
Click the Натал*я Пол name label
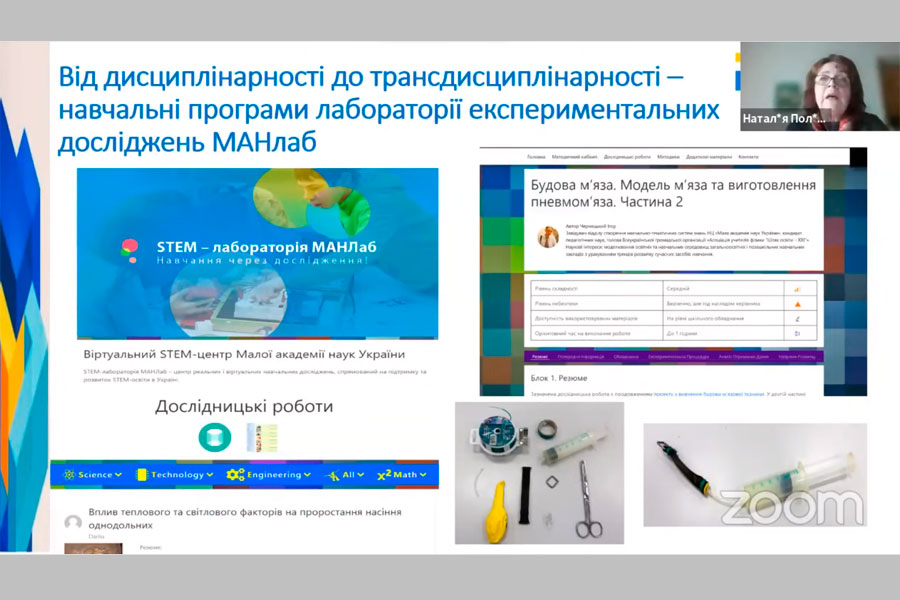point(783,119)
